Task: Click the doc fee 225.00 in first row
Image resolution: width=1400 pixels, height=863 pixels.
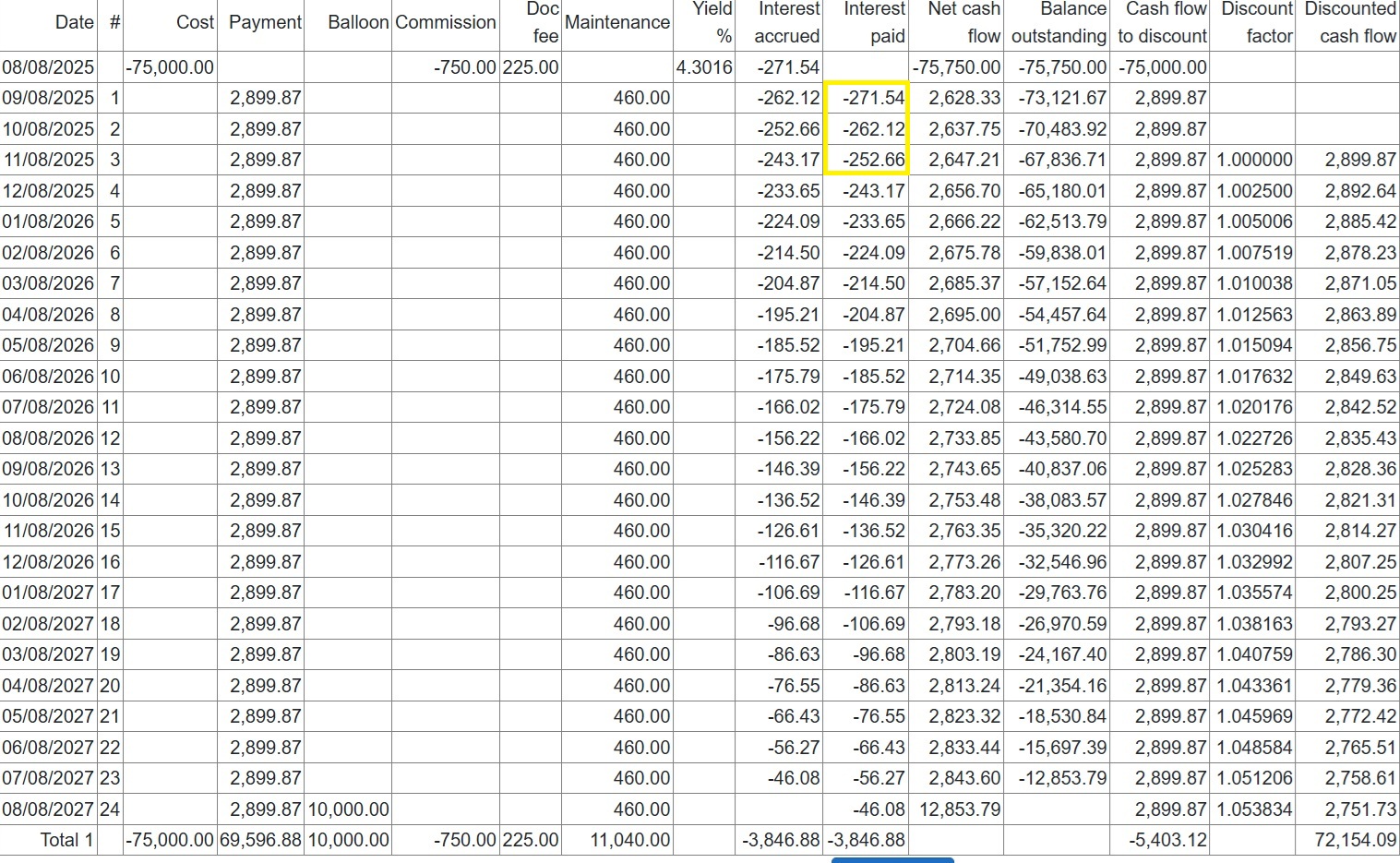Action: point(531,67)
